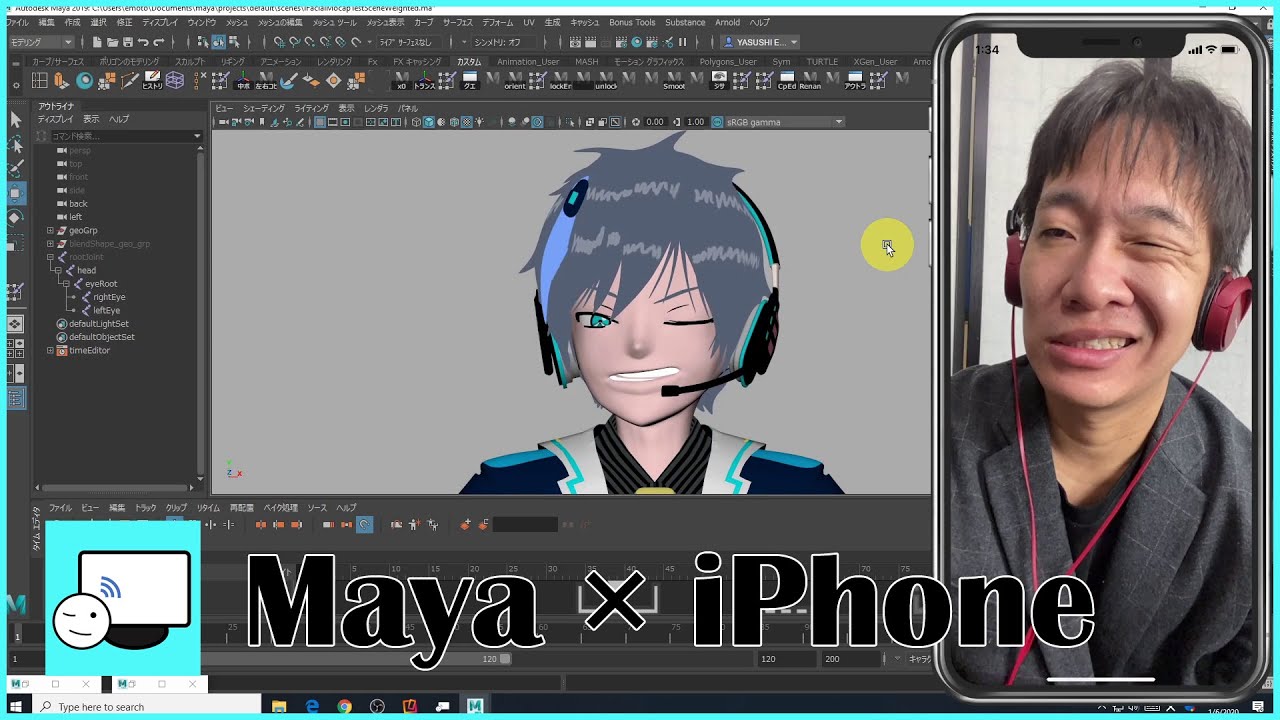Toggle use all lights bulb icon
Image resolution: width=1280 pixels, height=720 pixels.
(x=480, y=122)
